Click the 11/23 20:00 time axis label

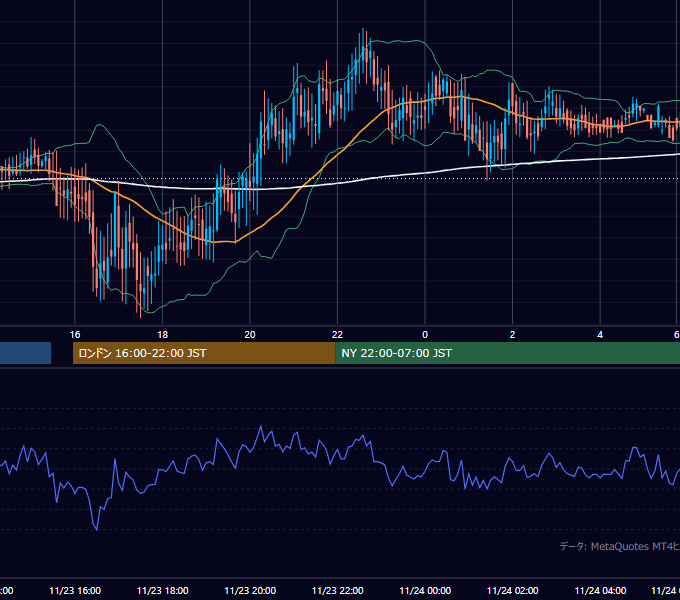click(x=250, y=590)
